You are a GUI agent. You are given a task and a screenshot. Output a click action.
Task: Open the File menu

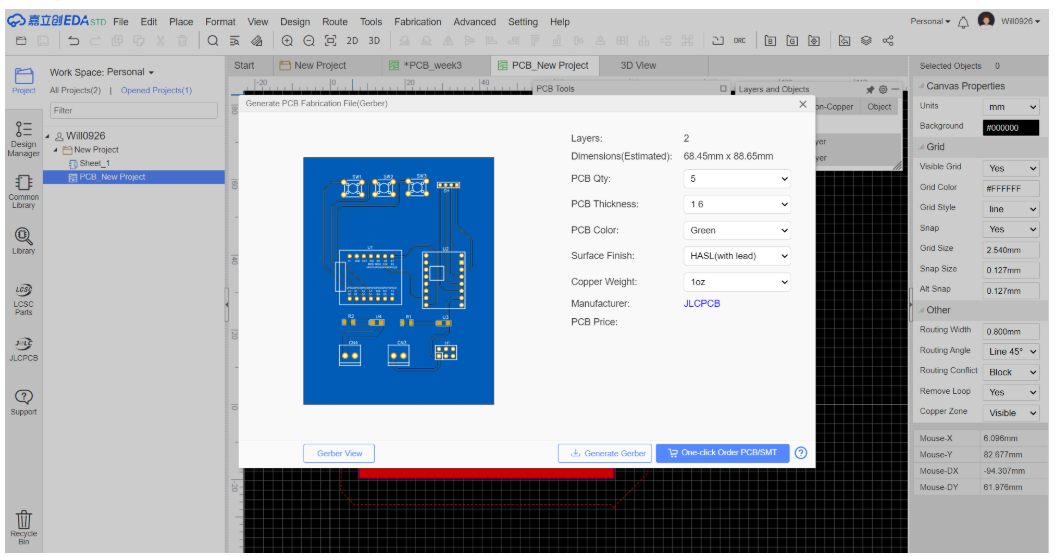(x=120, y=22)
